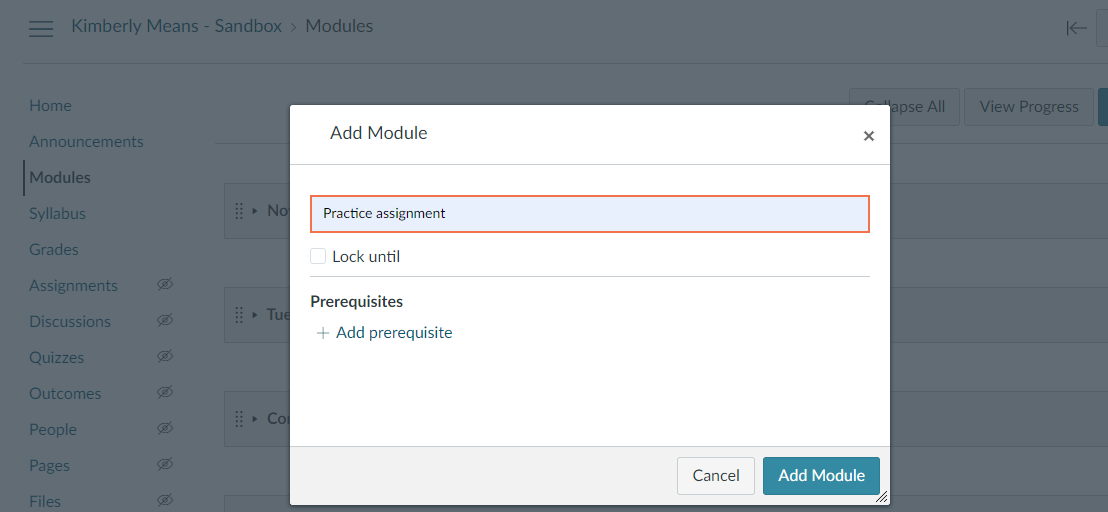Click the Cancel button
Image resolution: width=1108 pixels, height=512 pixels.
716,476
